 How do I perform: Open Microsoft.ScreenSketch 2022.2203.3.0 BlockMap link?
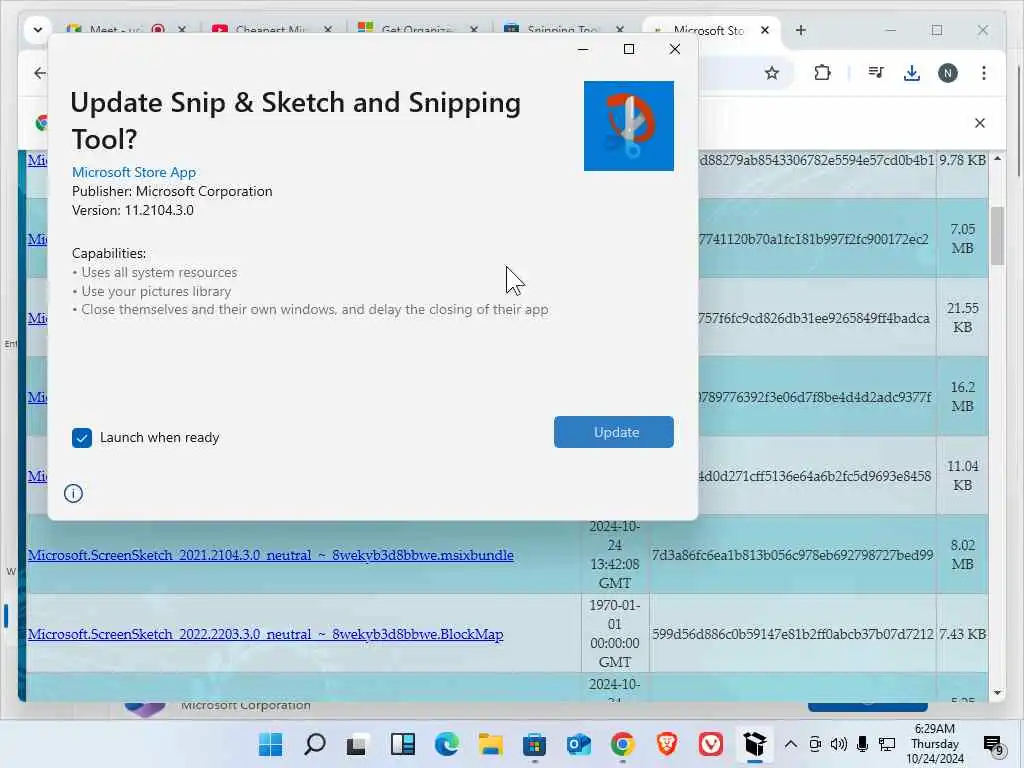coord(265,633)
